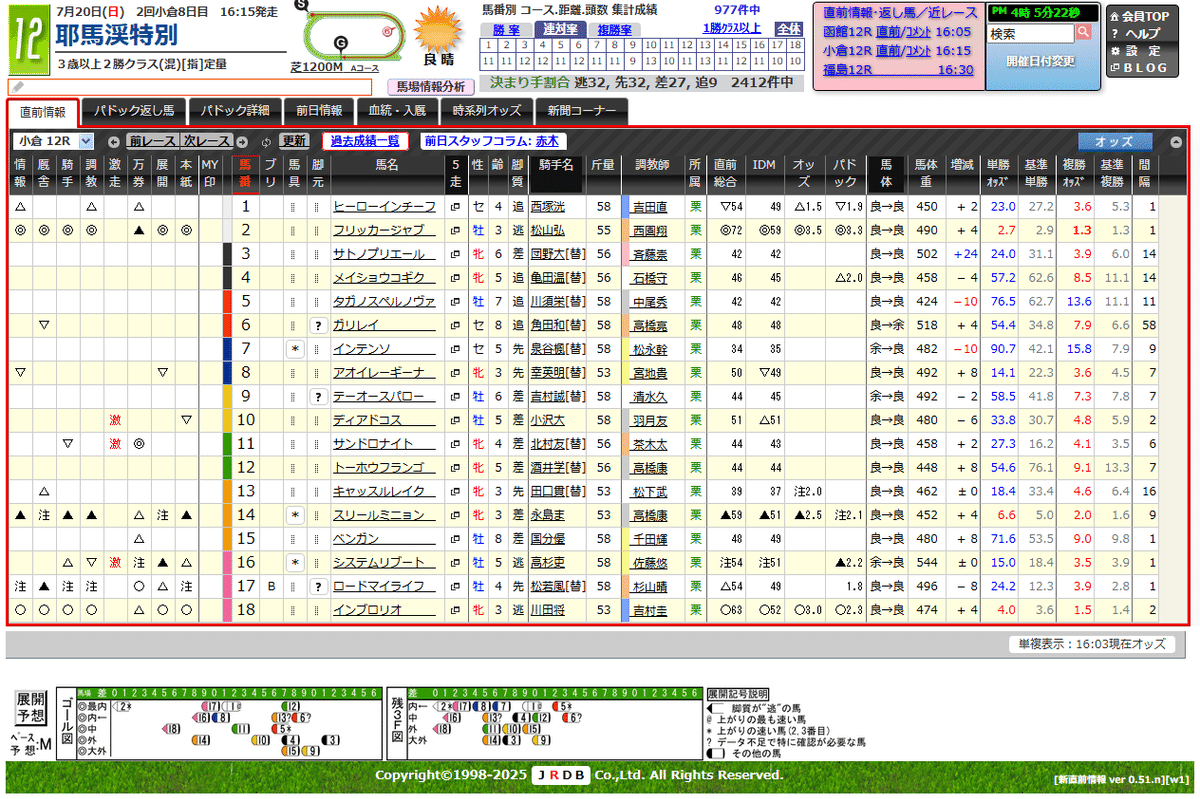This screenshot has height=799, width=1200.
Task: Open 設定 using the gear icon
Action: pos(1114,50)
